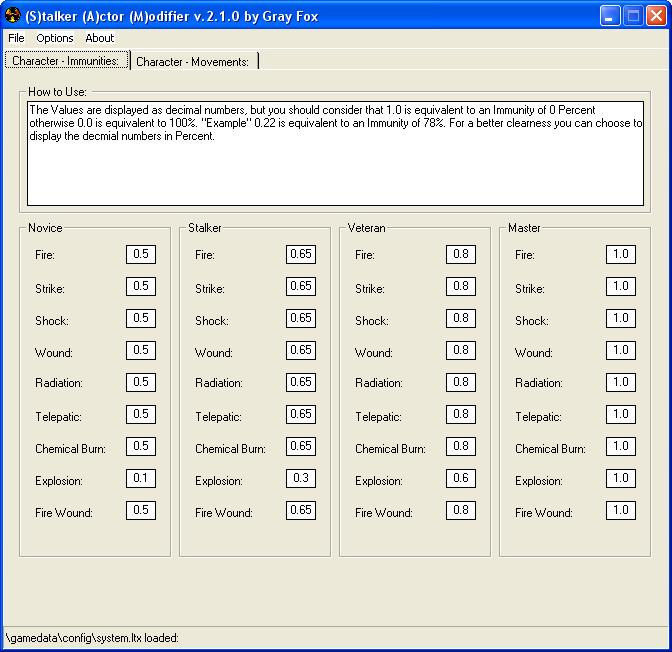
Task: Select the Character - Immunities tab
Action: tap(66, 61)
